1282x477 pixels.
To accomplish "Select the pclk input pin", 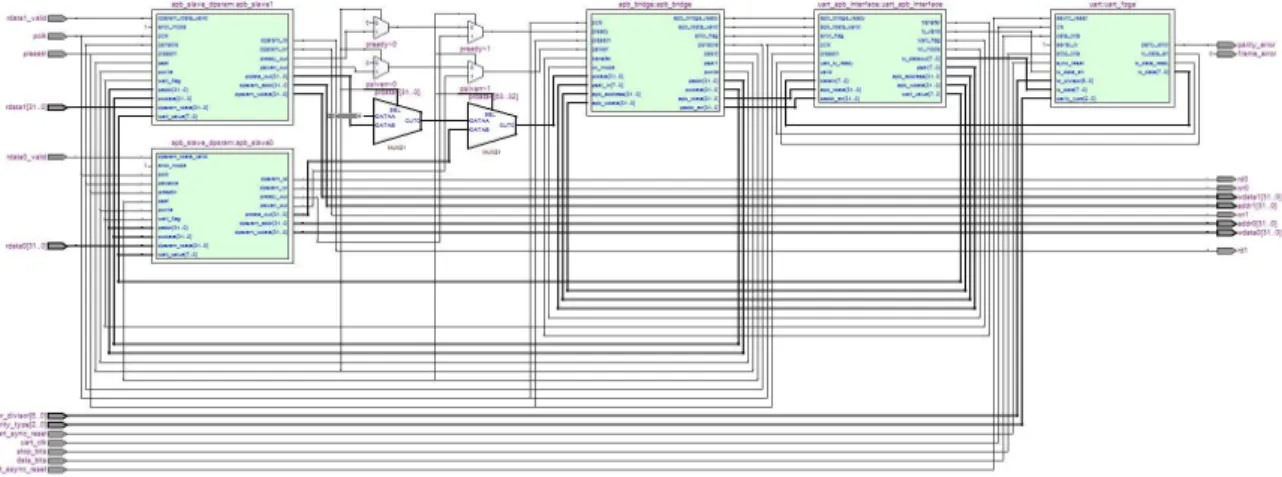I will (57, 36).
